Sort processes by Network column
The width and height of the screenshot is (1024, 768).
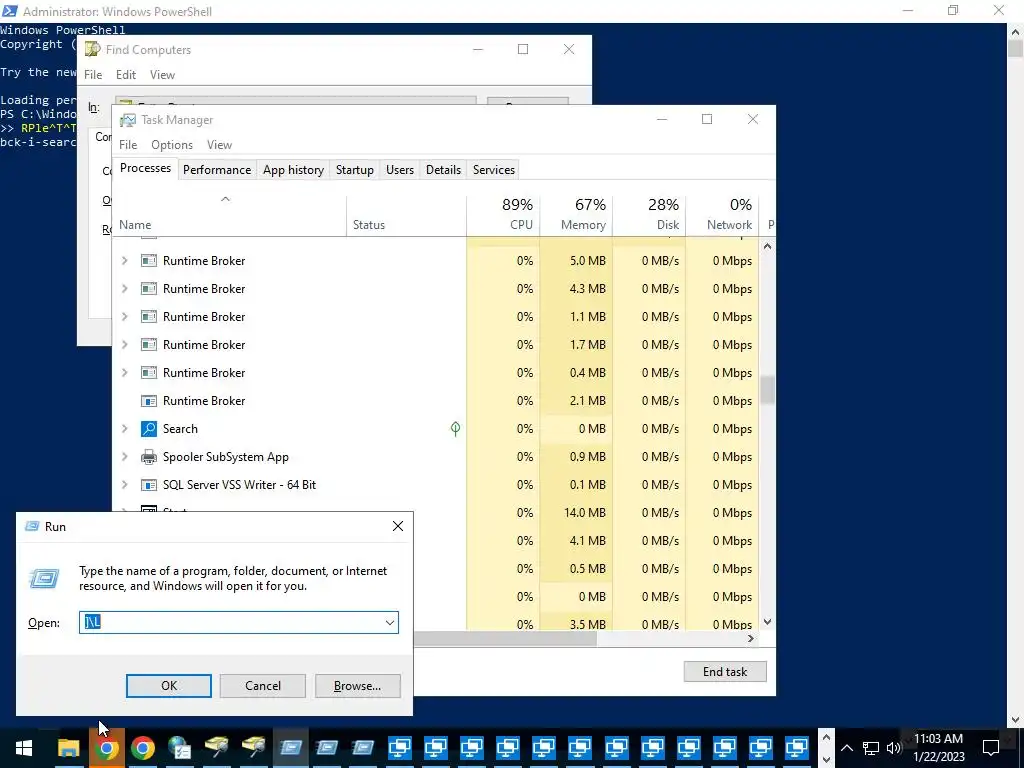722,215
